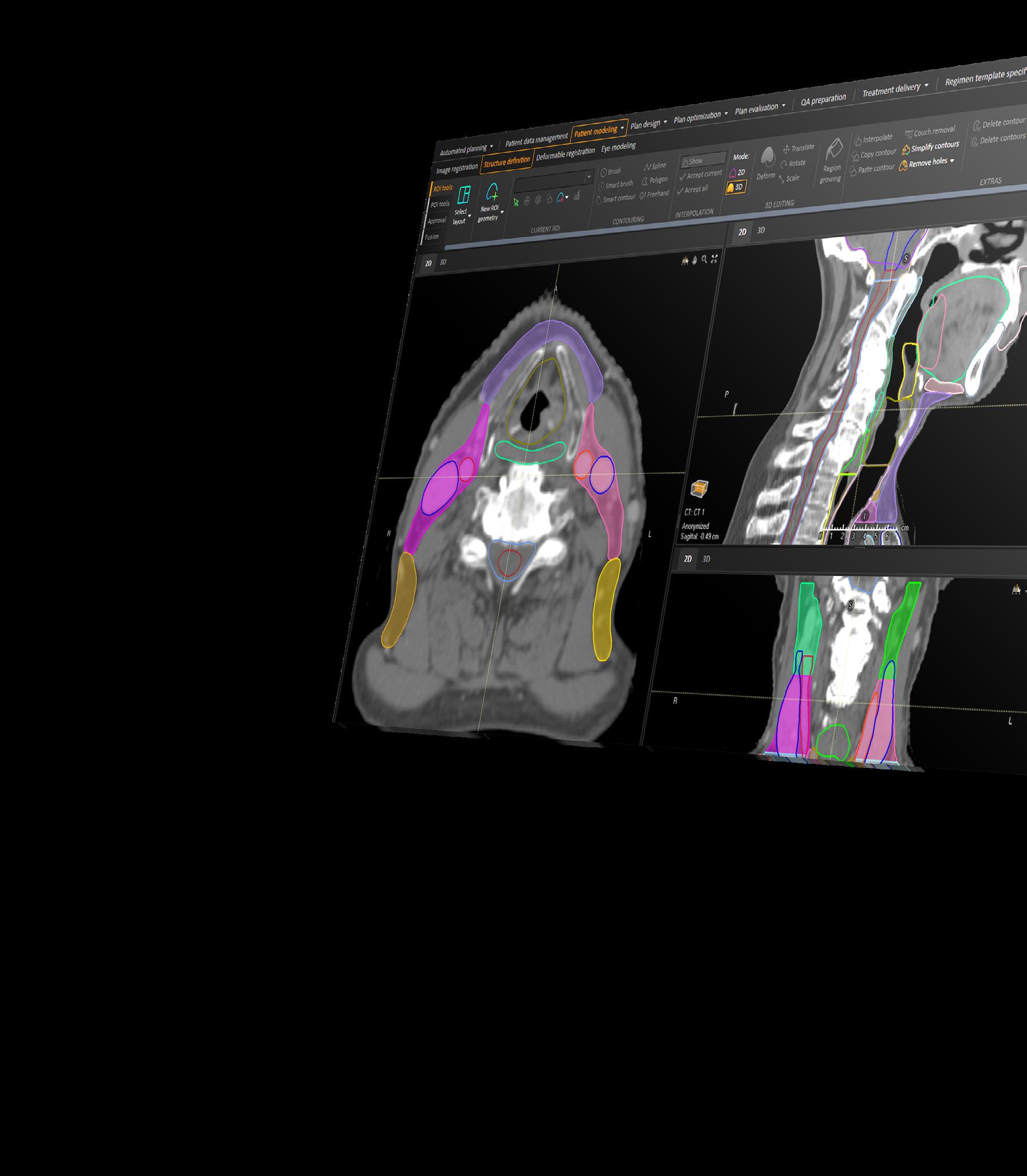
Task: Expand the Automated planning module dropdown
Action: 491,147
